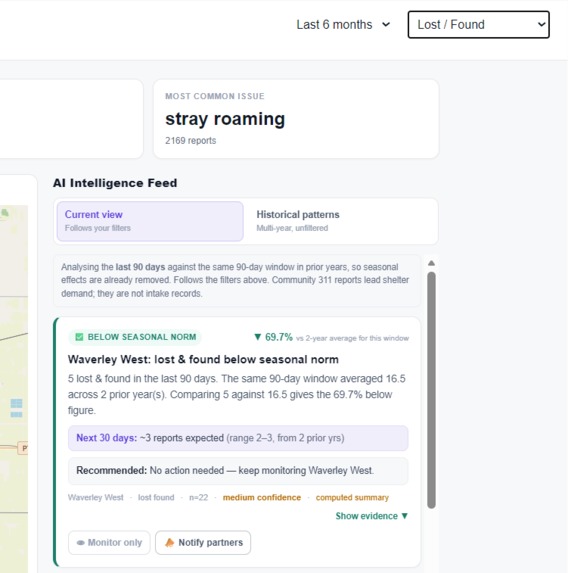
Task: Click the MOST COMMON ISSUE label
Action: coord(215,96)
